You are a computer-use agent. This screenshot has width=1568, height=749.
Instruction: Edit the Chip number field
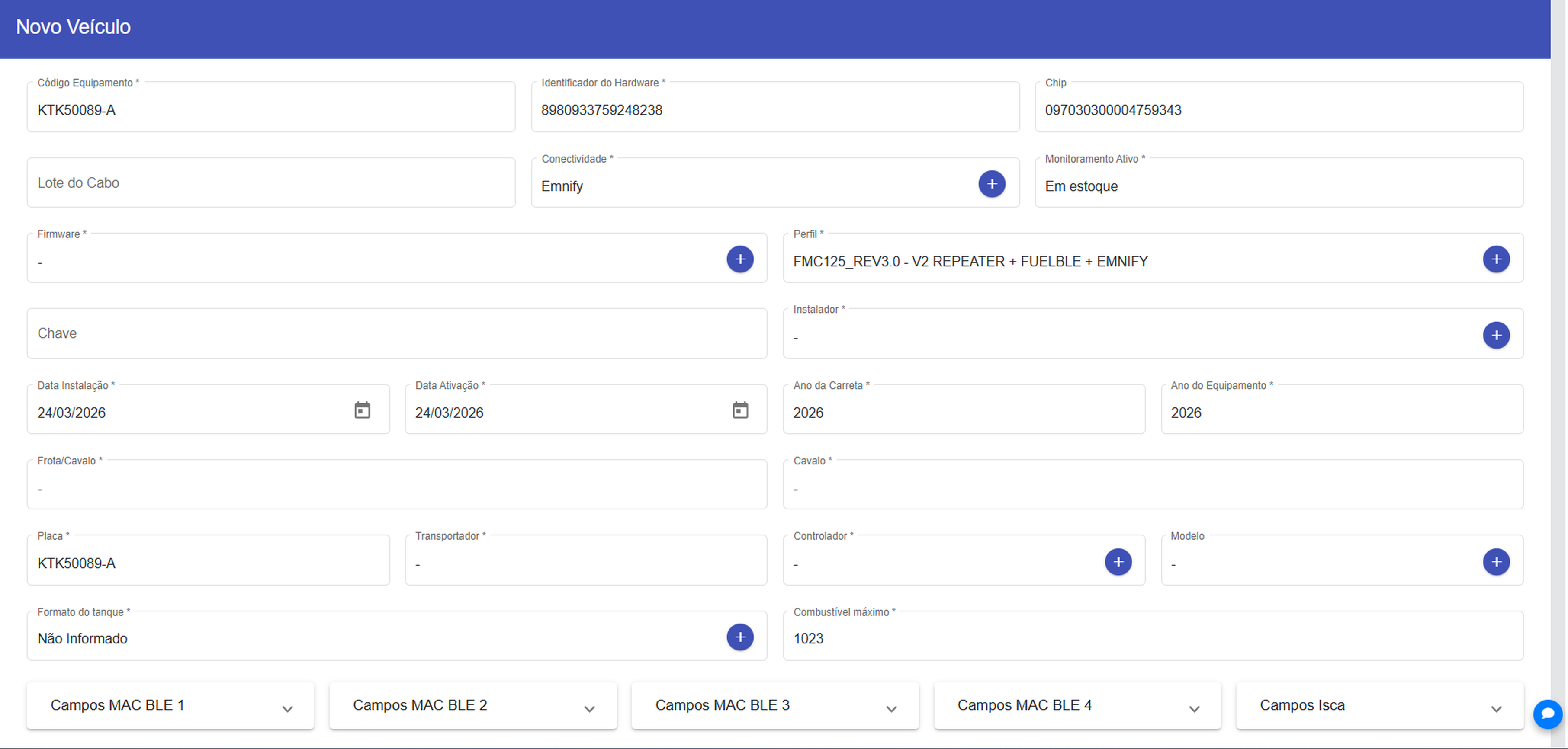[1279, 107]
